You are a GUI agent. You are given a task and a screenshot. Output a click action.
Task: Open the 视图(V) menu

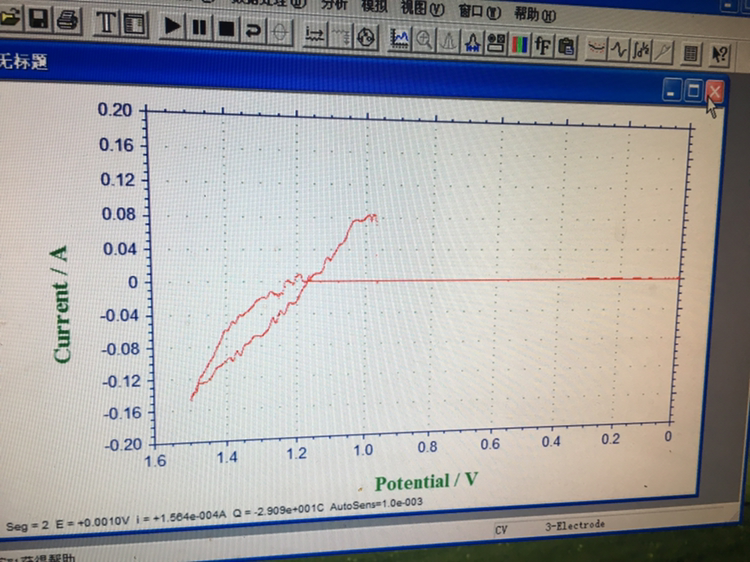click(x=422, y=9)
